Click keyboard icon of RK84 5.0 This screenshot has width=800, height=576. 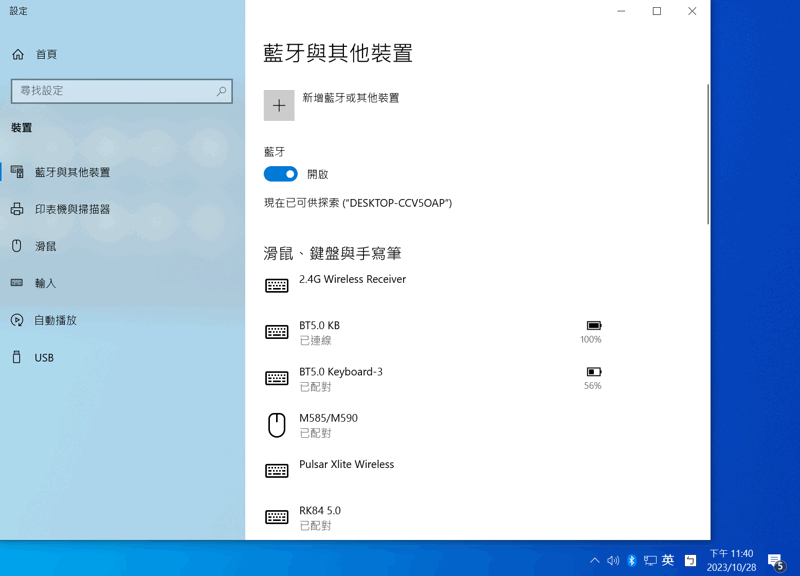tap(277, 517)
